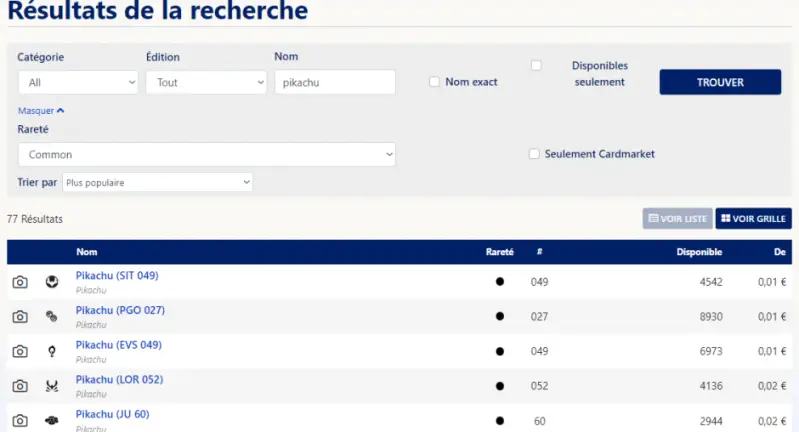
Task: Click rarity dot in Pikachu (JU 60) row
Action: pos(500,420)
